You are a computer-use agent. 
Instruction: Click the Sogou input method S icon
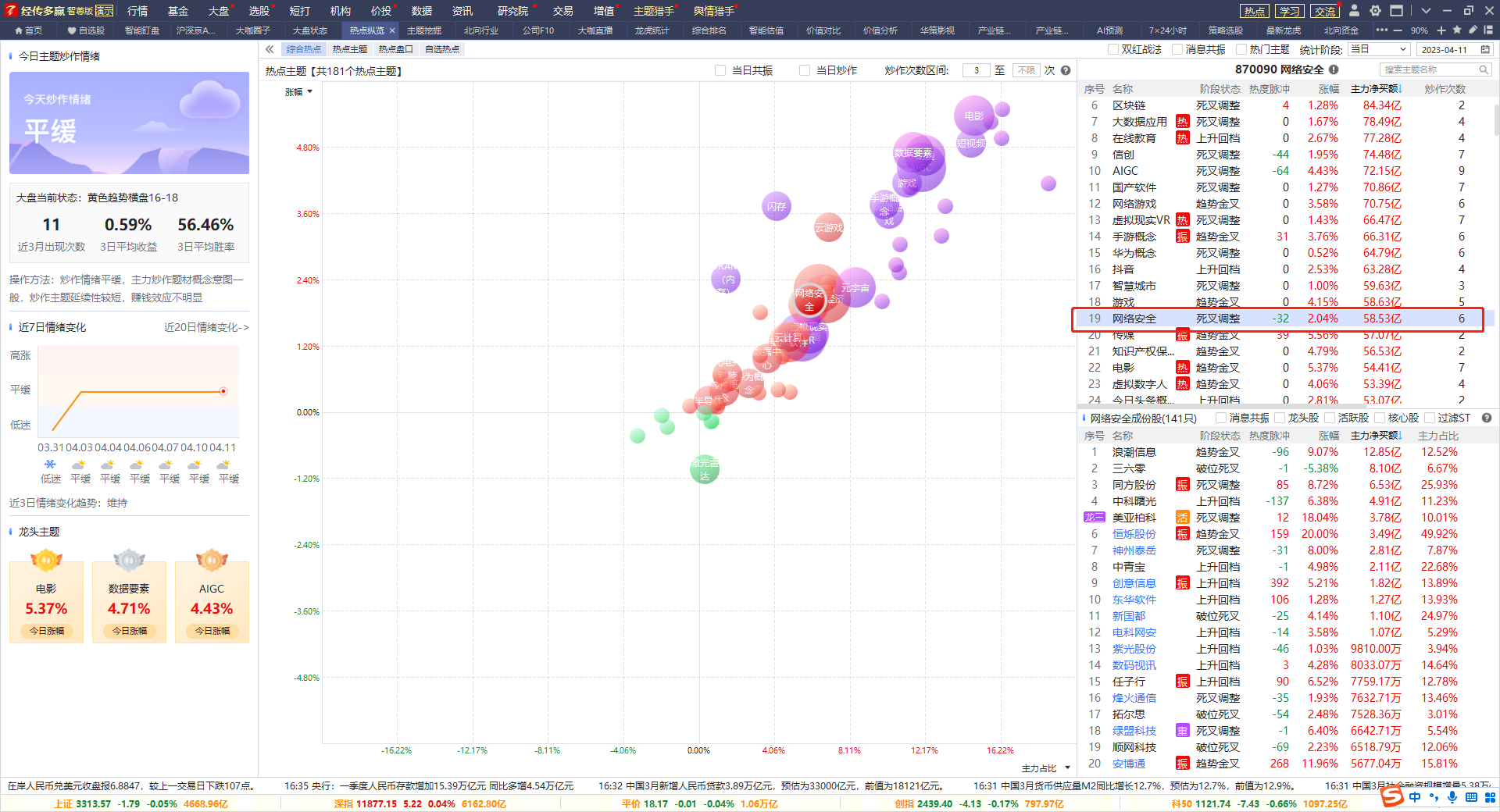pyautogui.click(x=1391, y=796)
